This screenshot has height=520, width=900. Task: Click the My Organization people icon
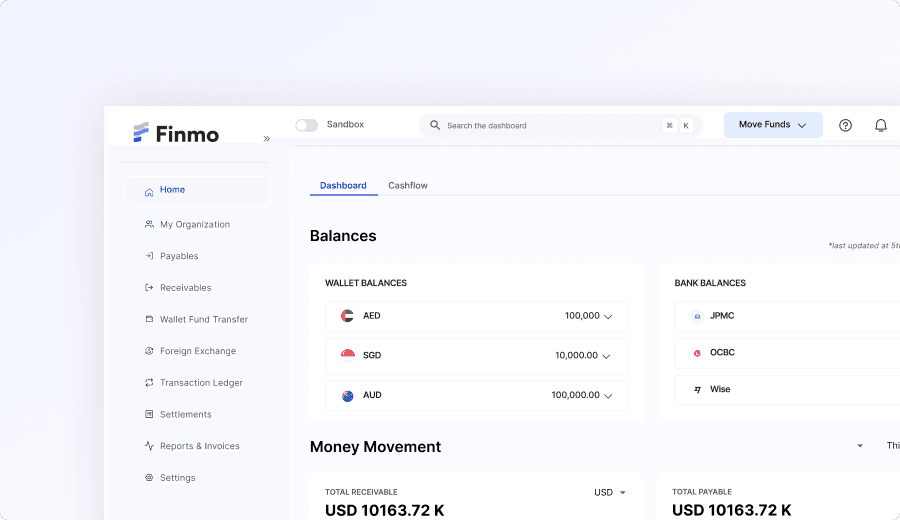149,224
